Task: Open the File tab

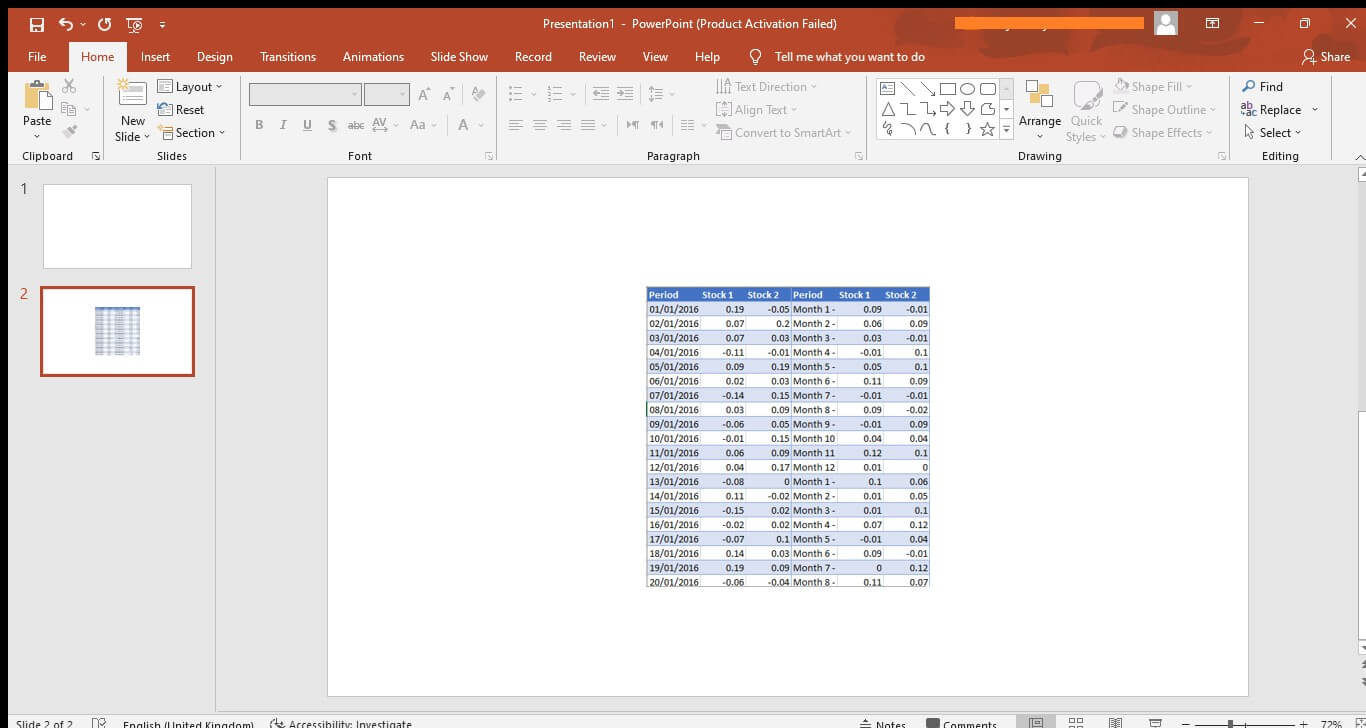Action: [x=37, y=57]
